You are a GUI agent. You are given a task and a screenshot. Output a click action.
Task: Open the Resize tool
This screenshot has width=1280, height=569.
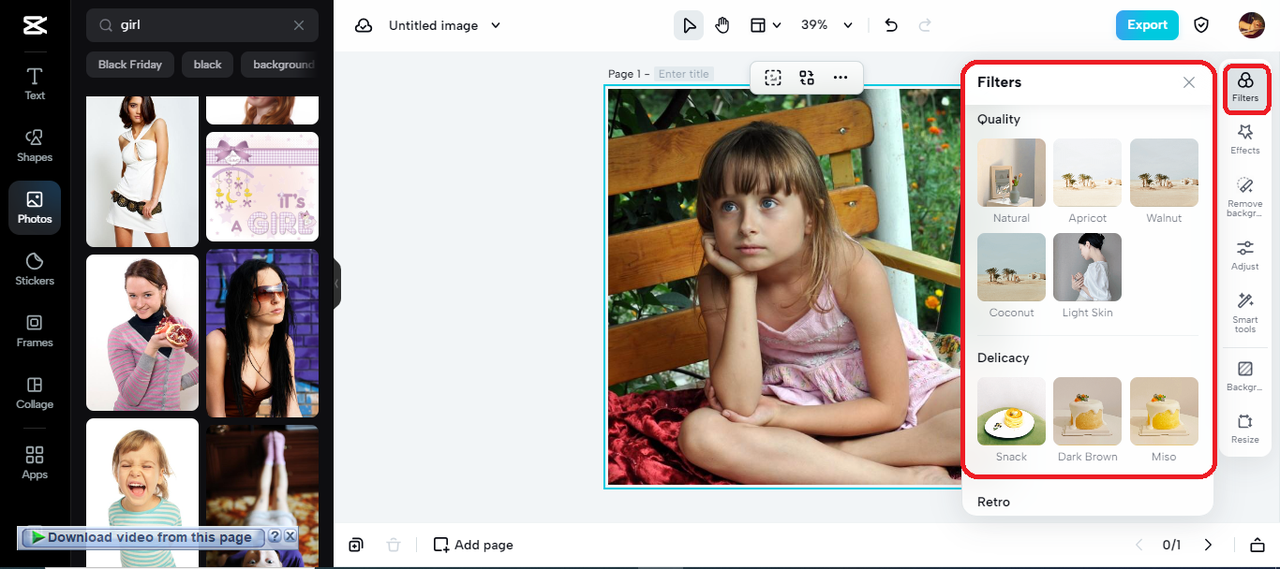1245,429
